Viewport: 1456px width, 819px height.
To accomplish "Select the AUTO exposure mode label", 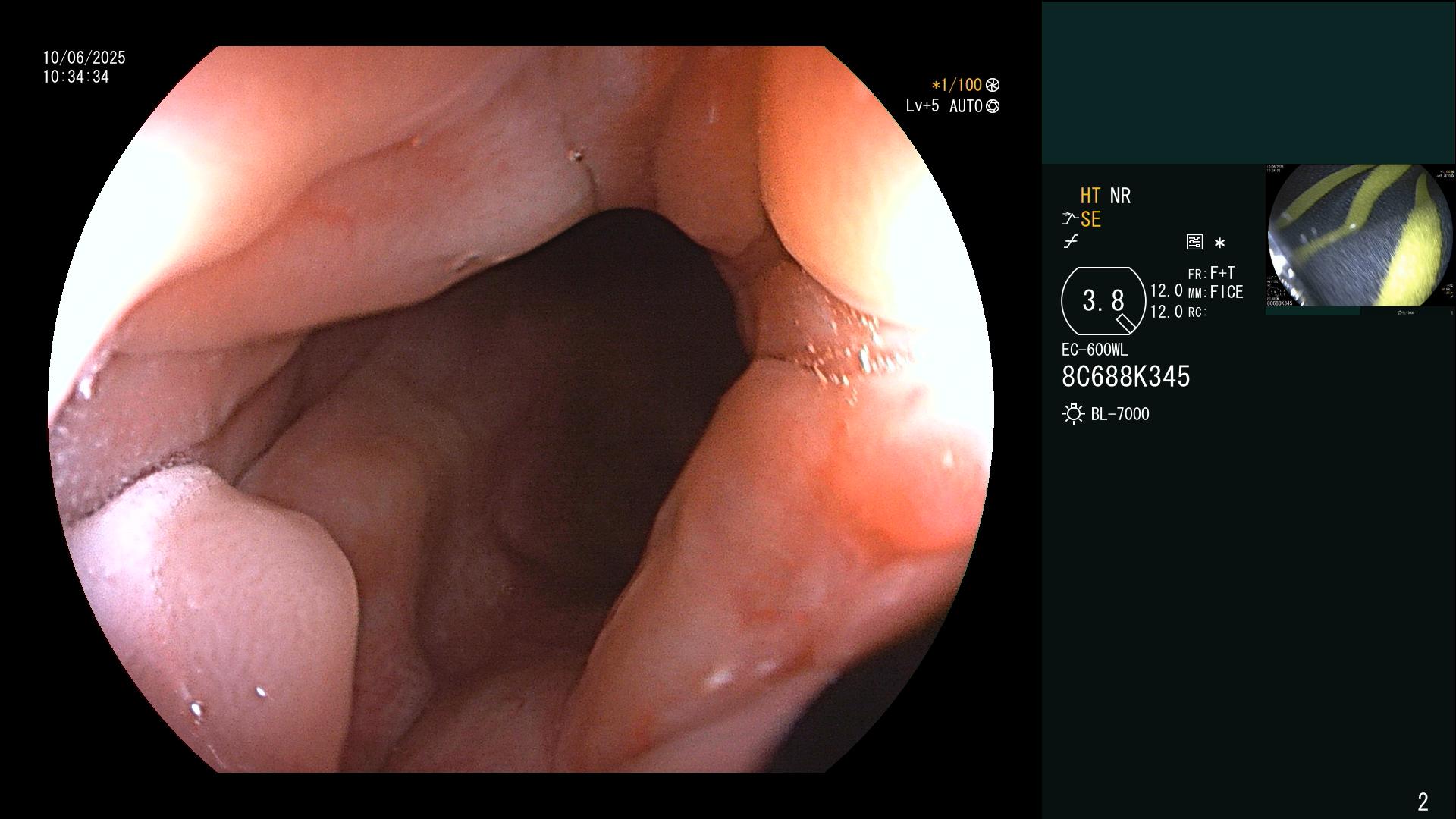I will 965,106.
